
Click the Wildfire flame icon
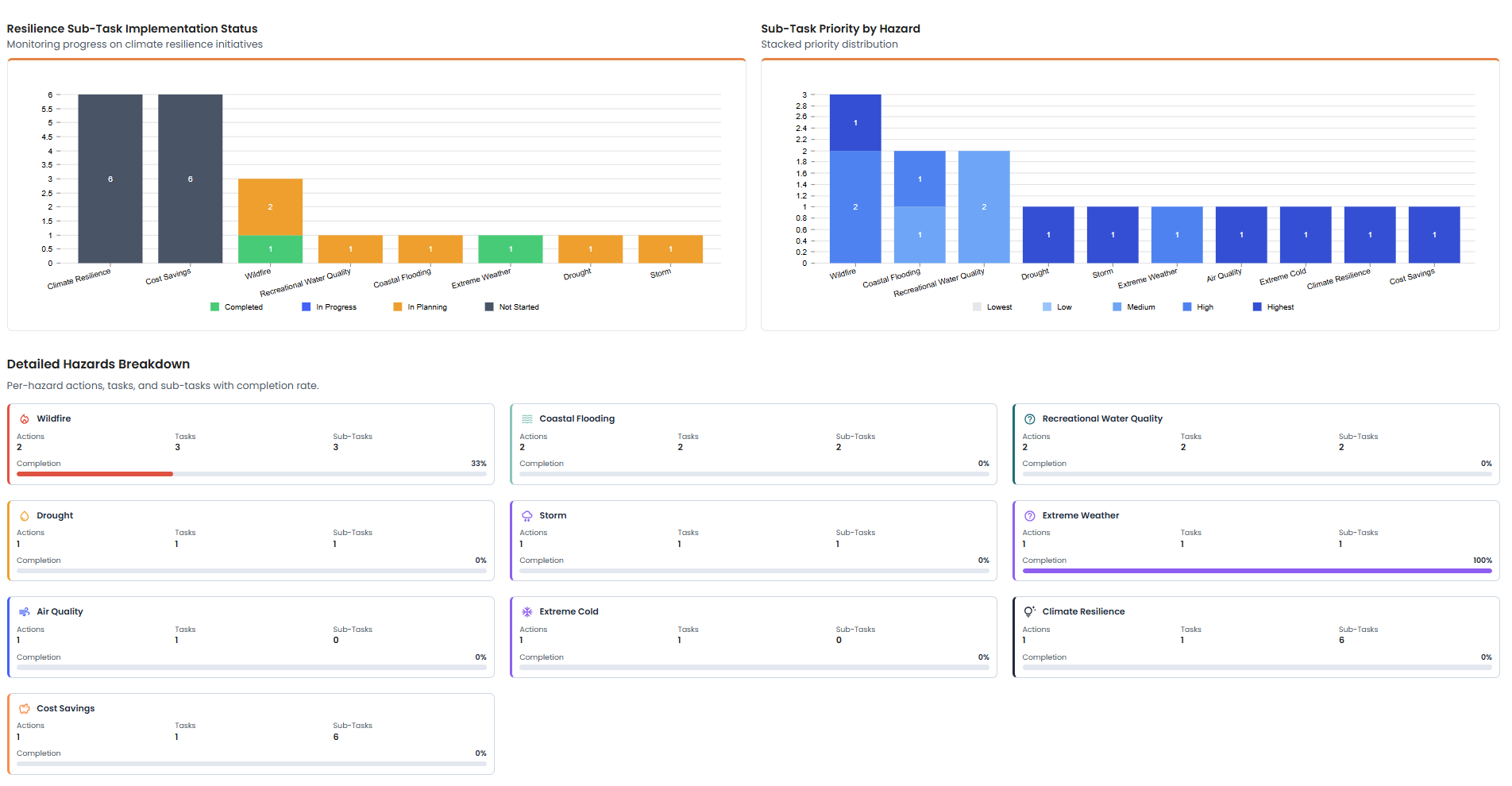tap(25, 419)
